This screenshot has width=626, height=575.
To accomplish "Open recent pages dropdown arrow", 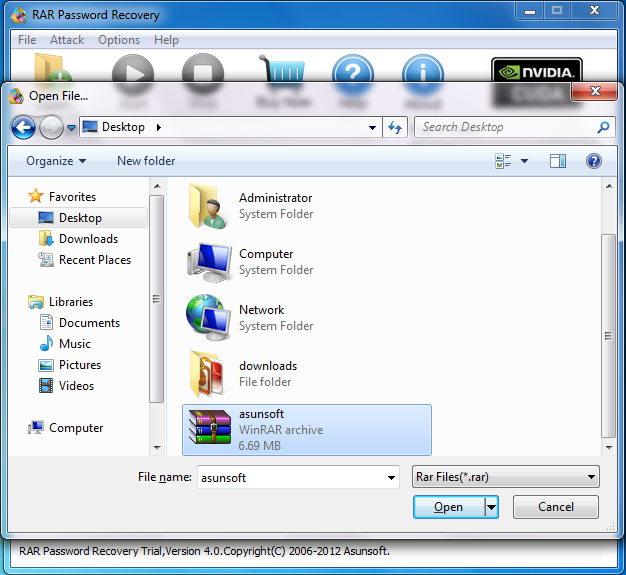I will (71, 128).
